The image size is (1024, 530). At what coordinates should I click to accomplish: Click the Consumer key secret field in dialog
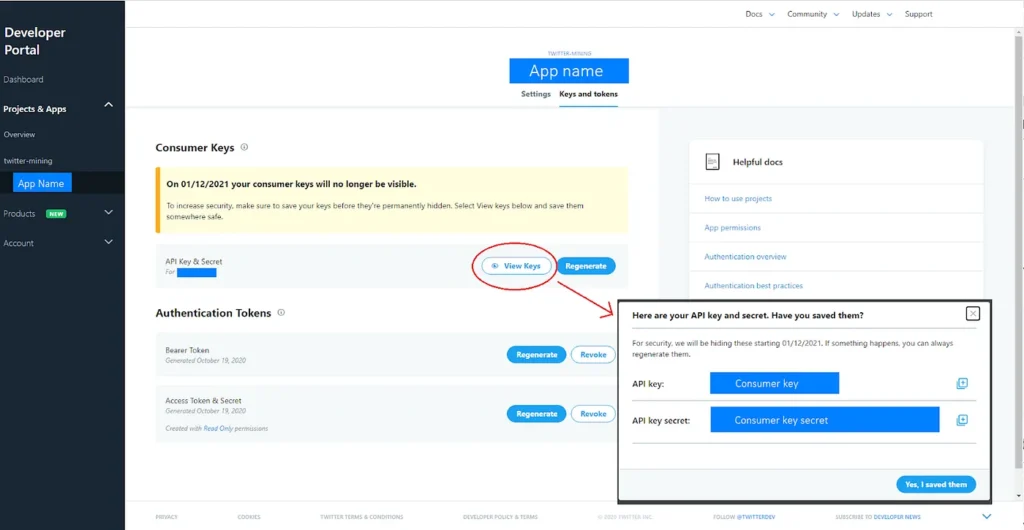click(x=825, y=420)
